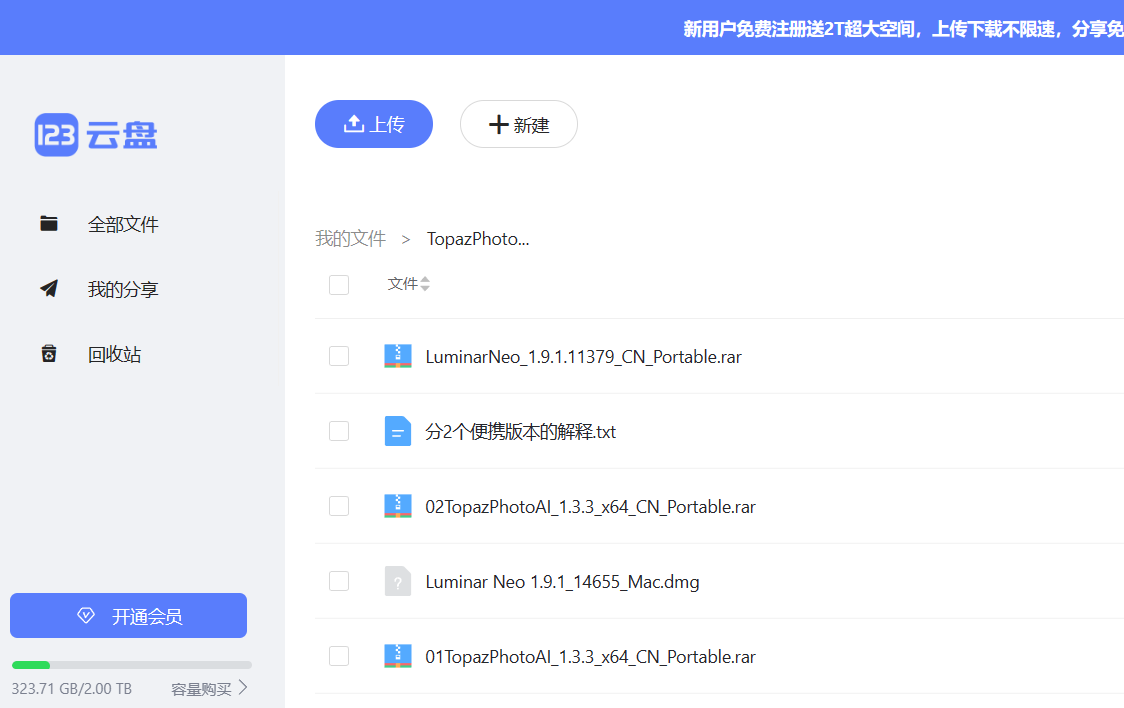The image size is (1124, 708).
Task: Click the top promotional banner text
Action: pos(903,29)
